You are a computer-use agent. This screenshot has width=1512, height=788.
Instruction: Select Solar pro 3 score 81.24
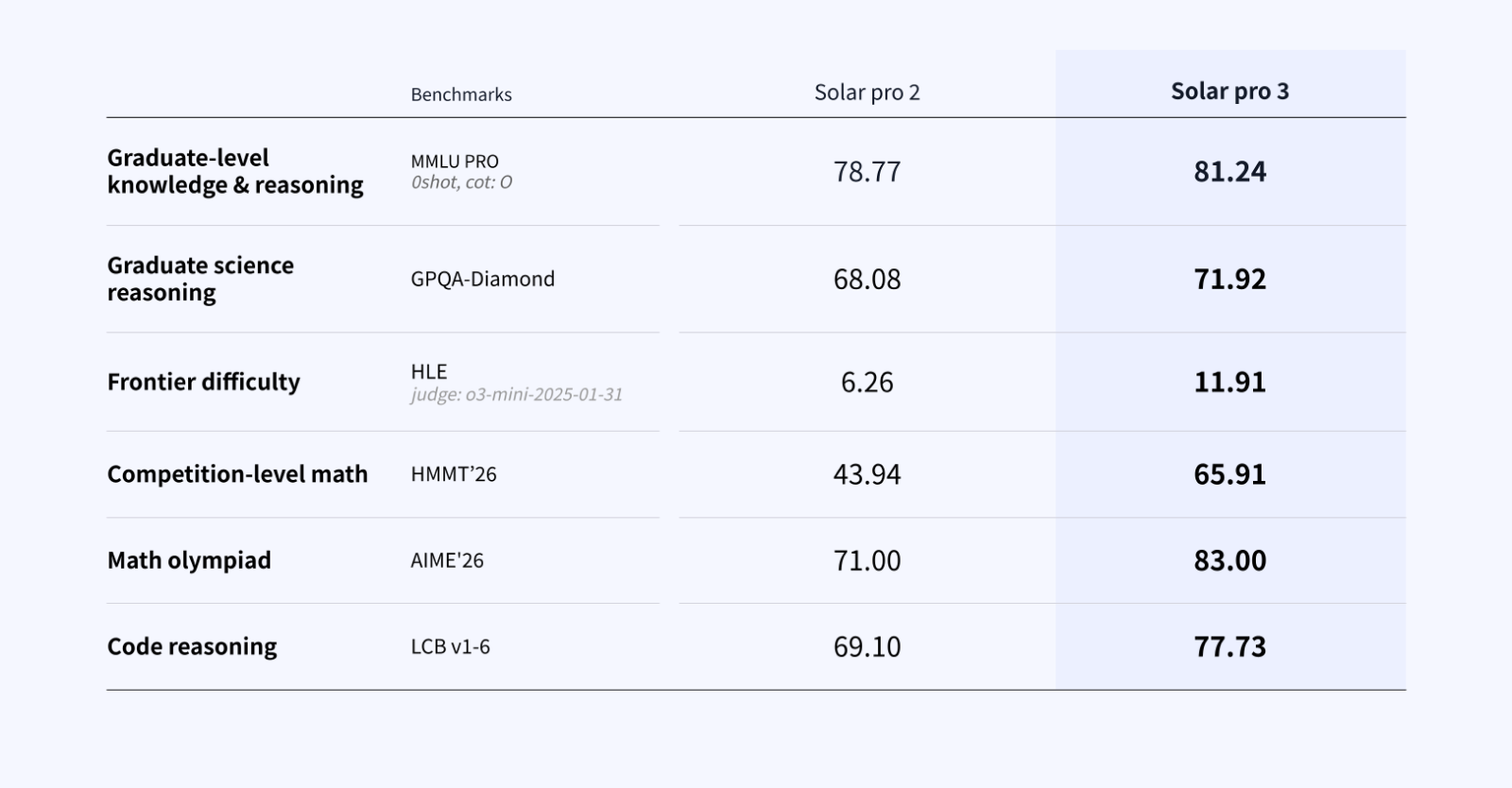[1229, 172]
